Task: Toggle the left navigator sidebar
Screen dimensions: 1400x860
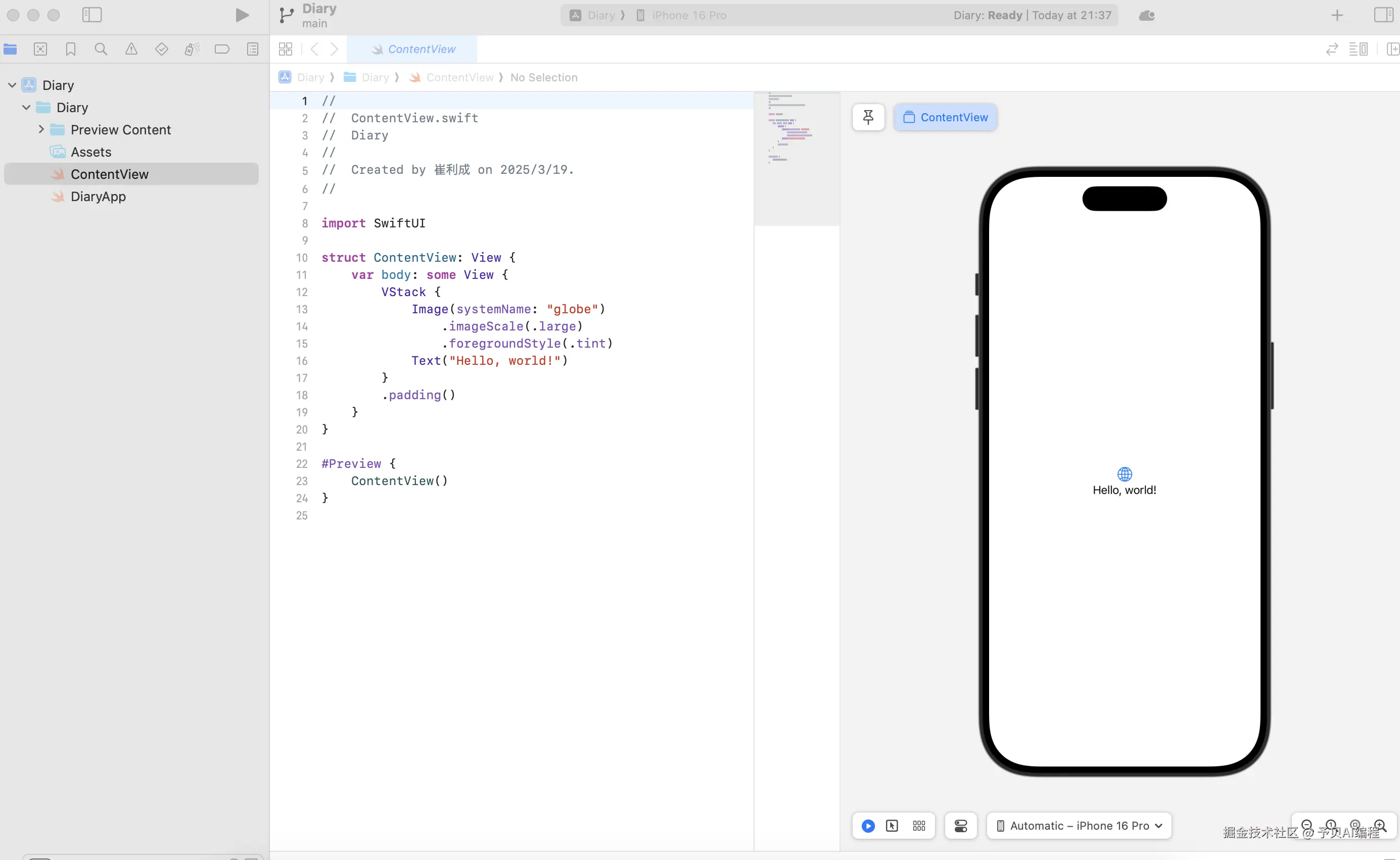Action: [91, 15]
